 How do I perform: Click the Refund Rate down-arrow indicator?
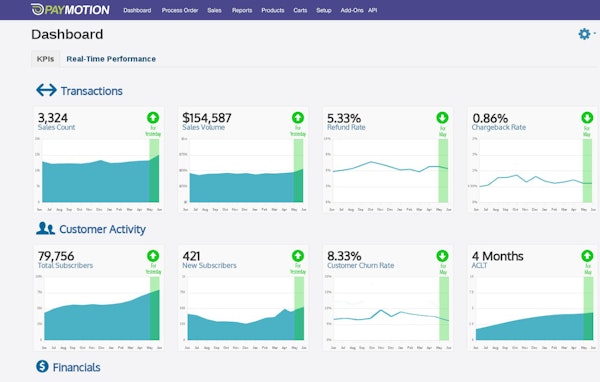pyautogui.click(x=442, y=118)
